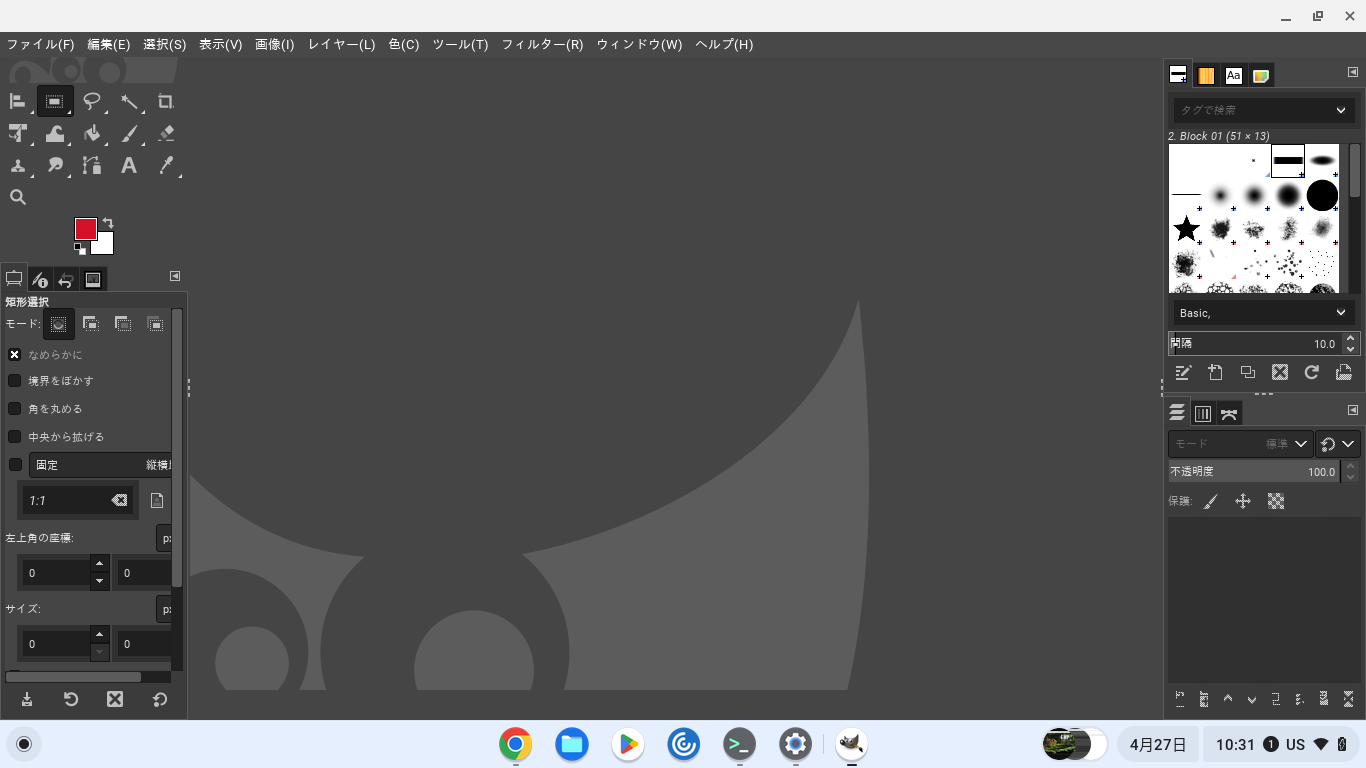Swap foreground and background colors
1366x768 pixels.
[x=108, y=222]
